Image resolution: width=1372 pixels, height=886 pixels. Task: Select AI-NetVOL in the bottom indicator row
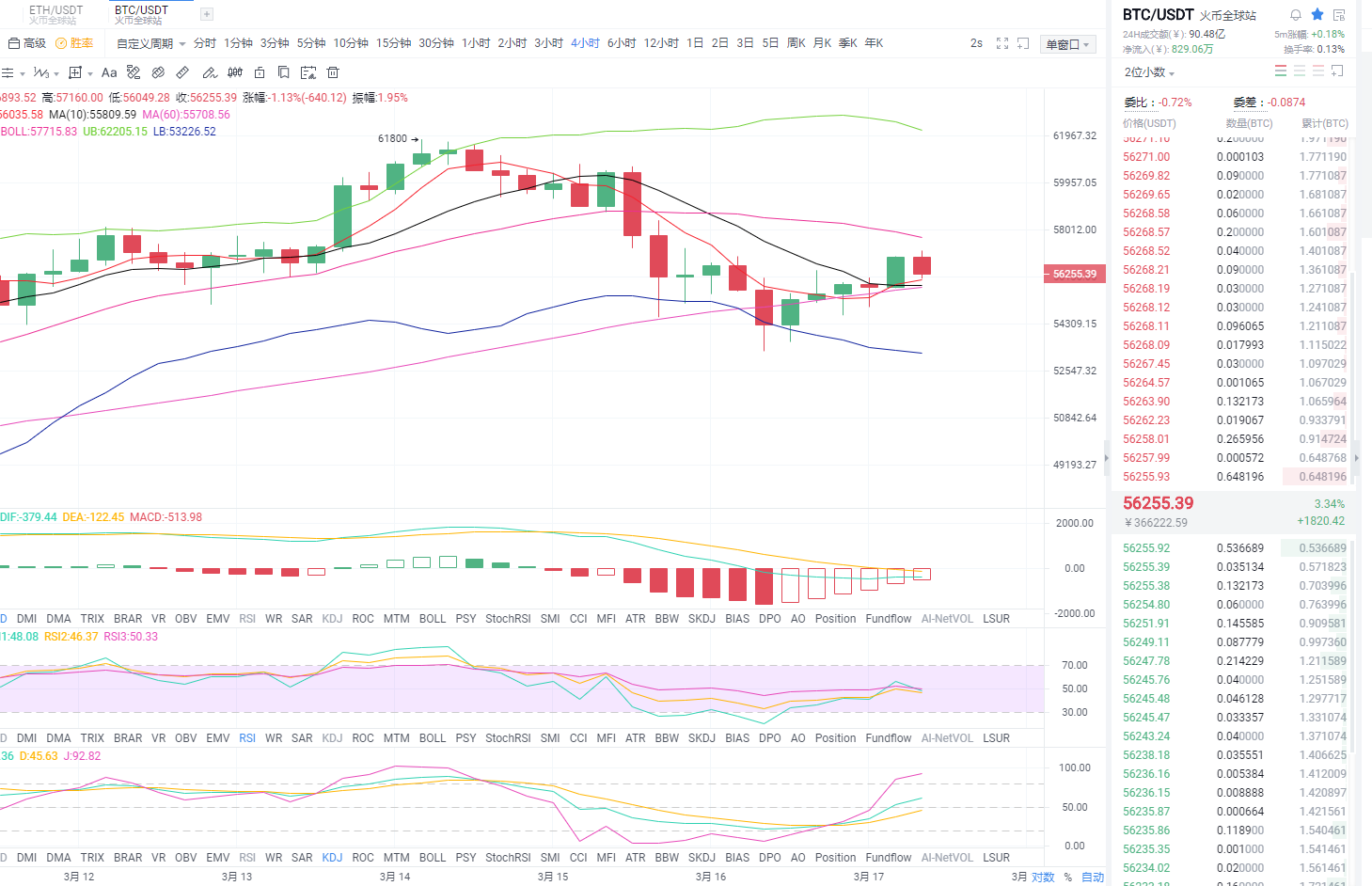click(x=947, y=858)
